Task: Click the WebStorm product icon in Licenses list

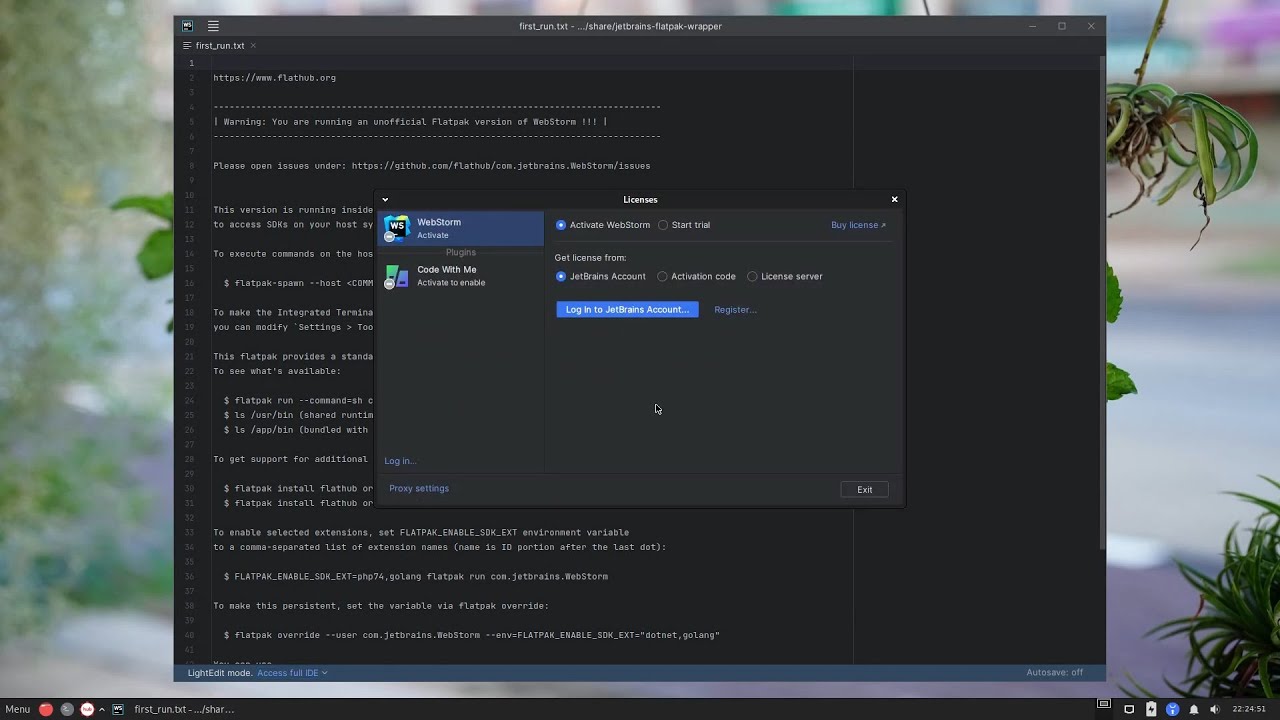Action: tap(397, 228)
